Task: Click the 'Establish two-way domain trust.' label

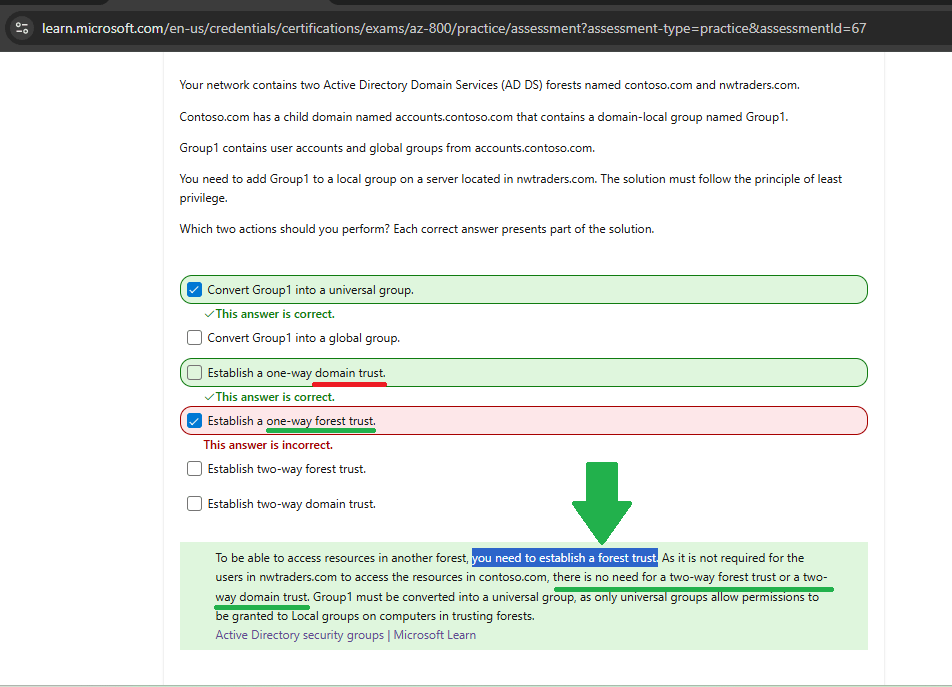Action: 291,504
